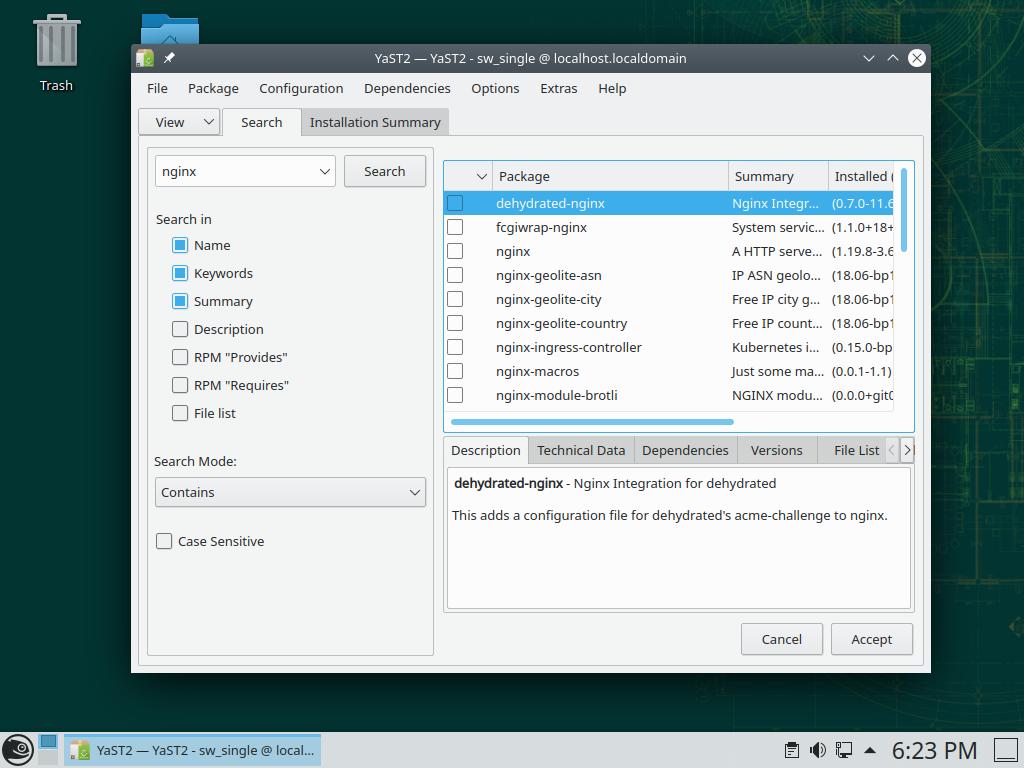Open the View dropdown
1024x768 pixels.
click(x=179, y=122)
